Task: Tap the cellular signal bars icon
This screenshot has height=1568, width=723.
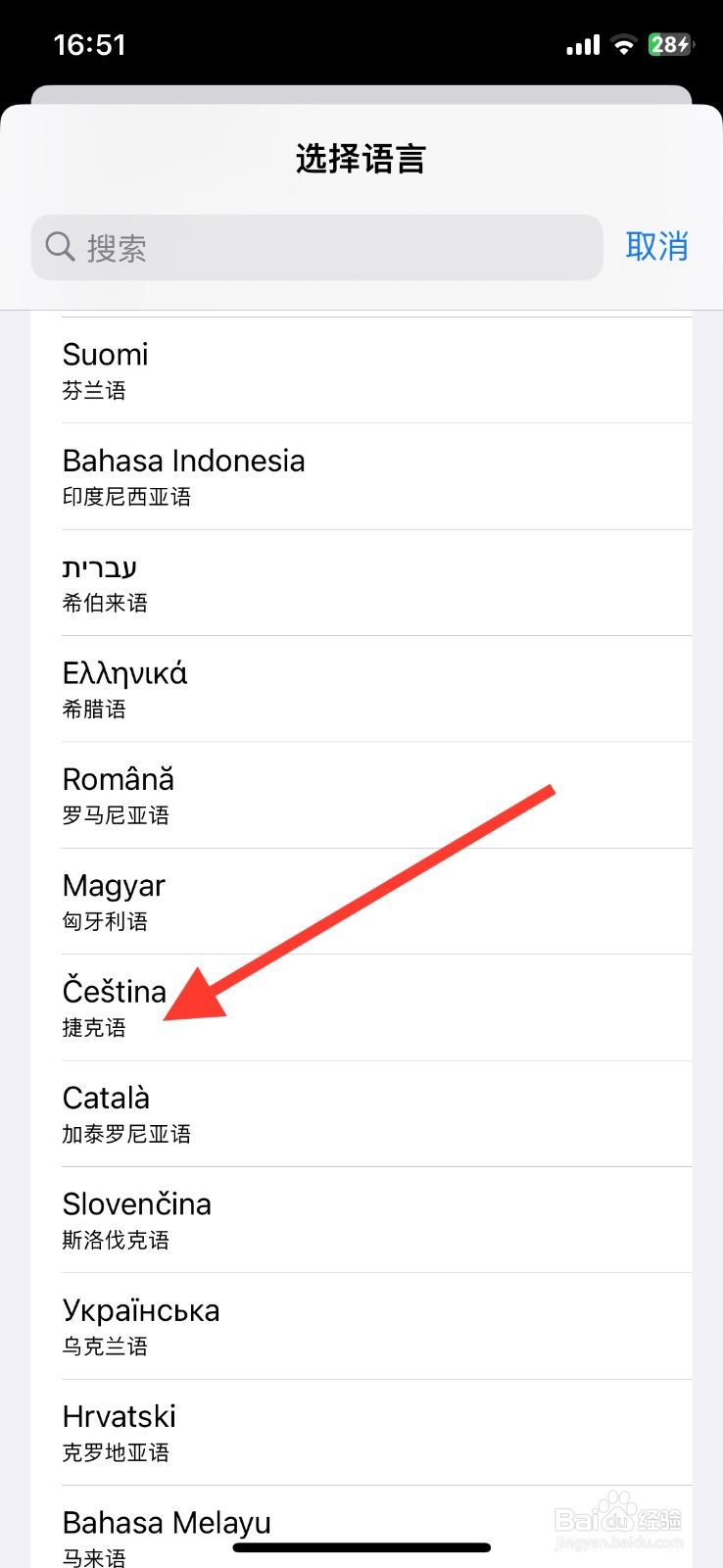Action: [583, 45]
